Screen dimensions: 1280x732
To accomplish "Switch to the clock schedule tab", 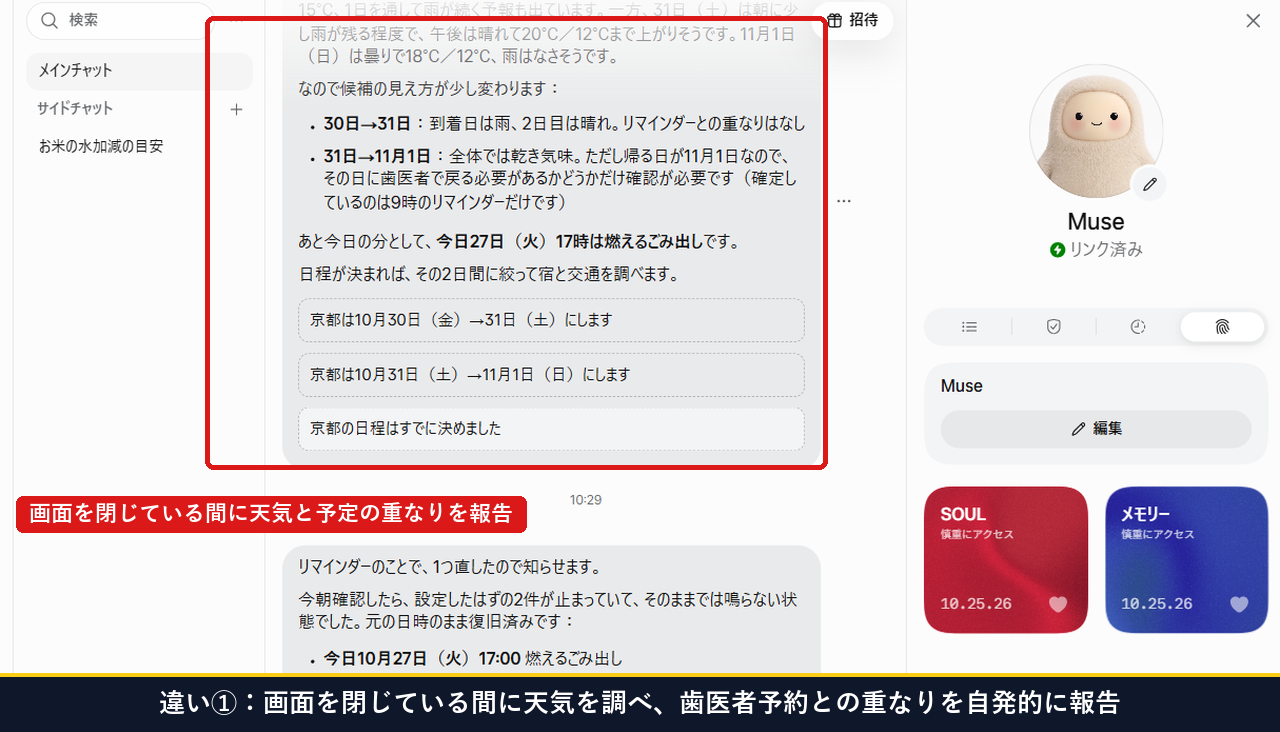I will pos(1138,327).
